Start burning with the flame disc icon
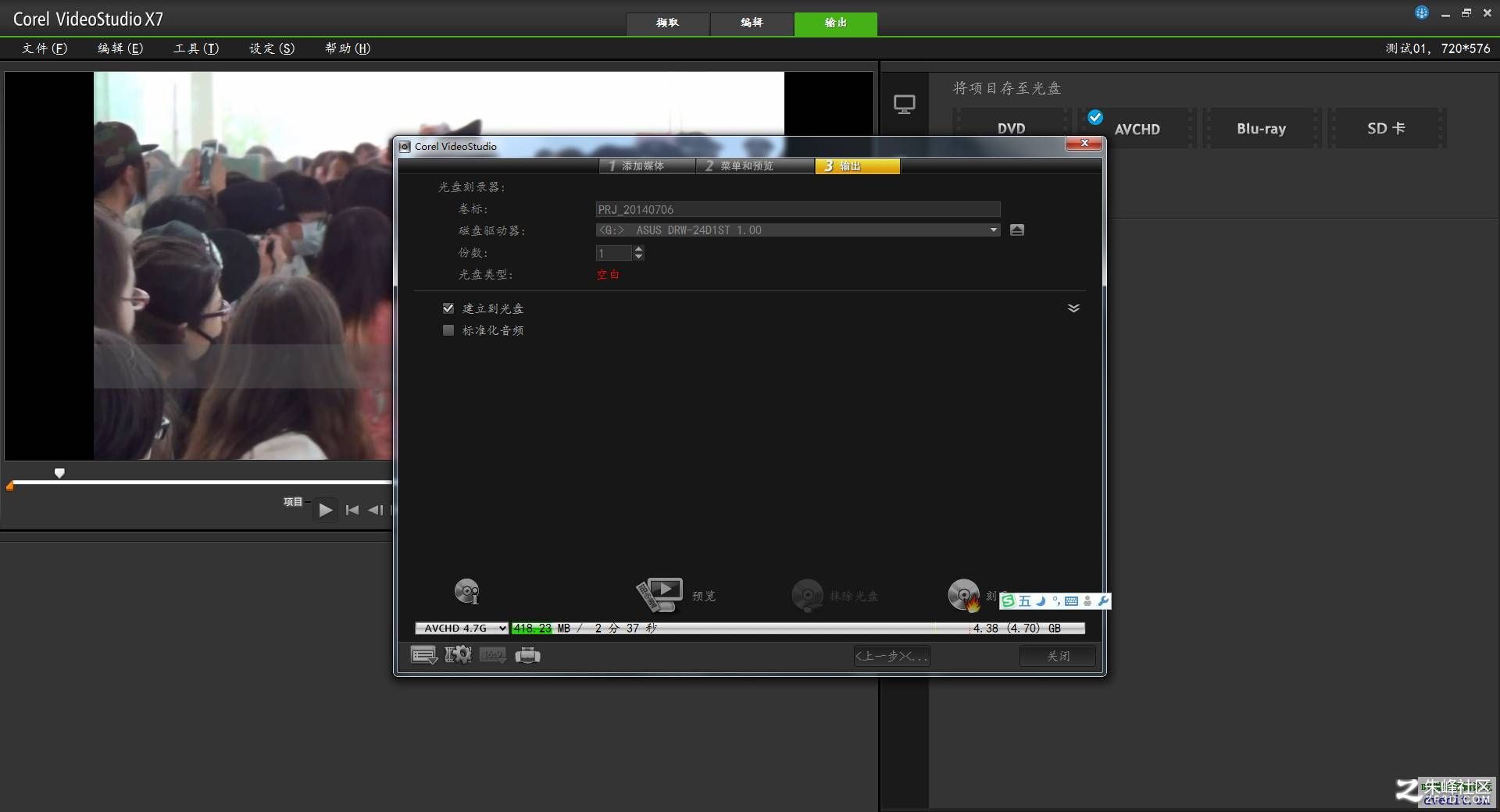 [964, 595]
